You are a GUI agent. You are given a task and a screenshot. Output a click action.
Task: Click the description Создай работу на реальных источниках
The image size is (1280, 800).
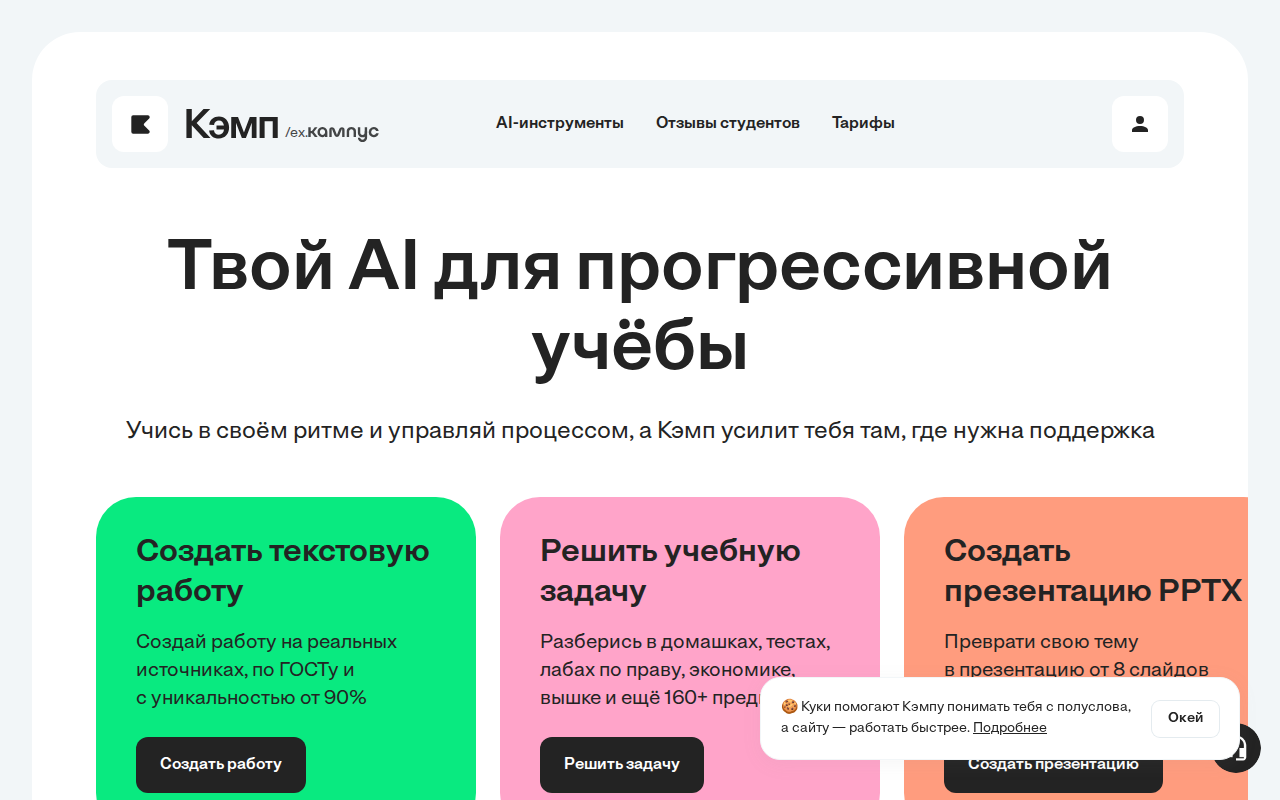tap(267, 669)
